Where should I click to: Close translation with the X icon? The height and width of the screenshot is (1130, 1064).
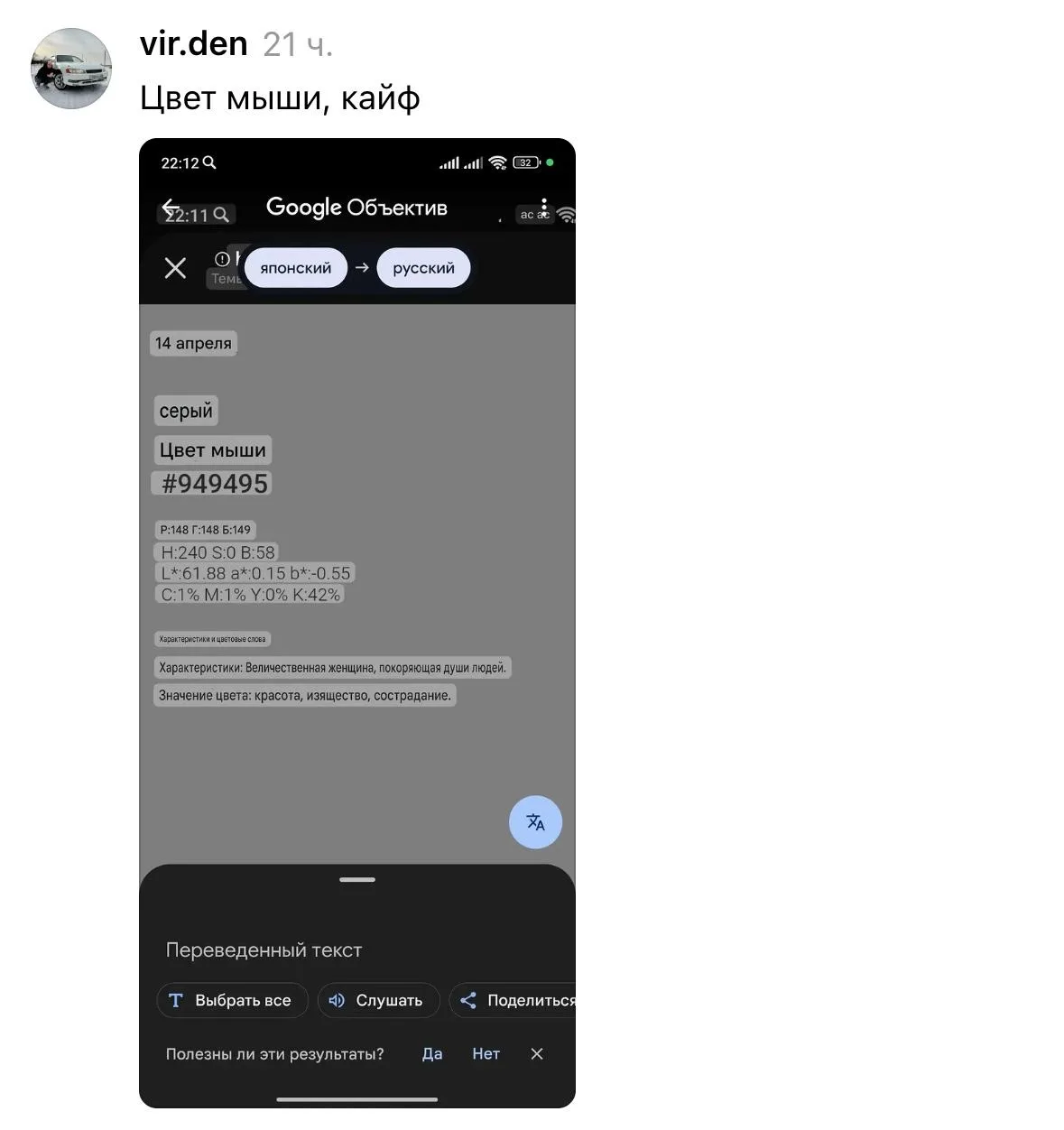pyautogui.click(x=175, y=268)
